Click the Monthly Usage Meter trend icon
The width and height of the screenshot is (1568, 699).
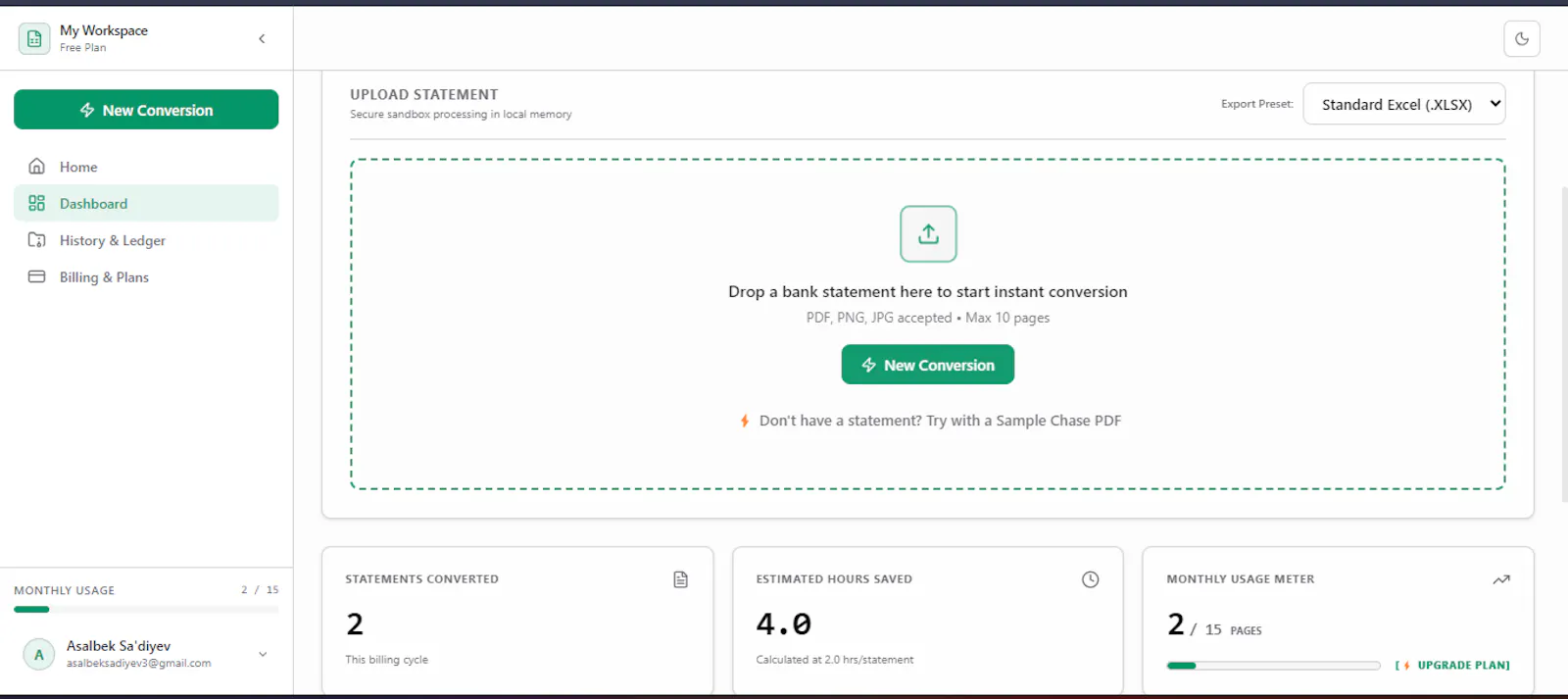[1501, 579]
